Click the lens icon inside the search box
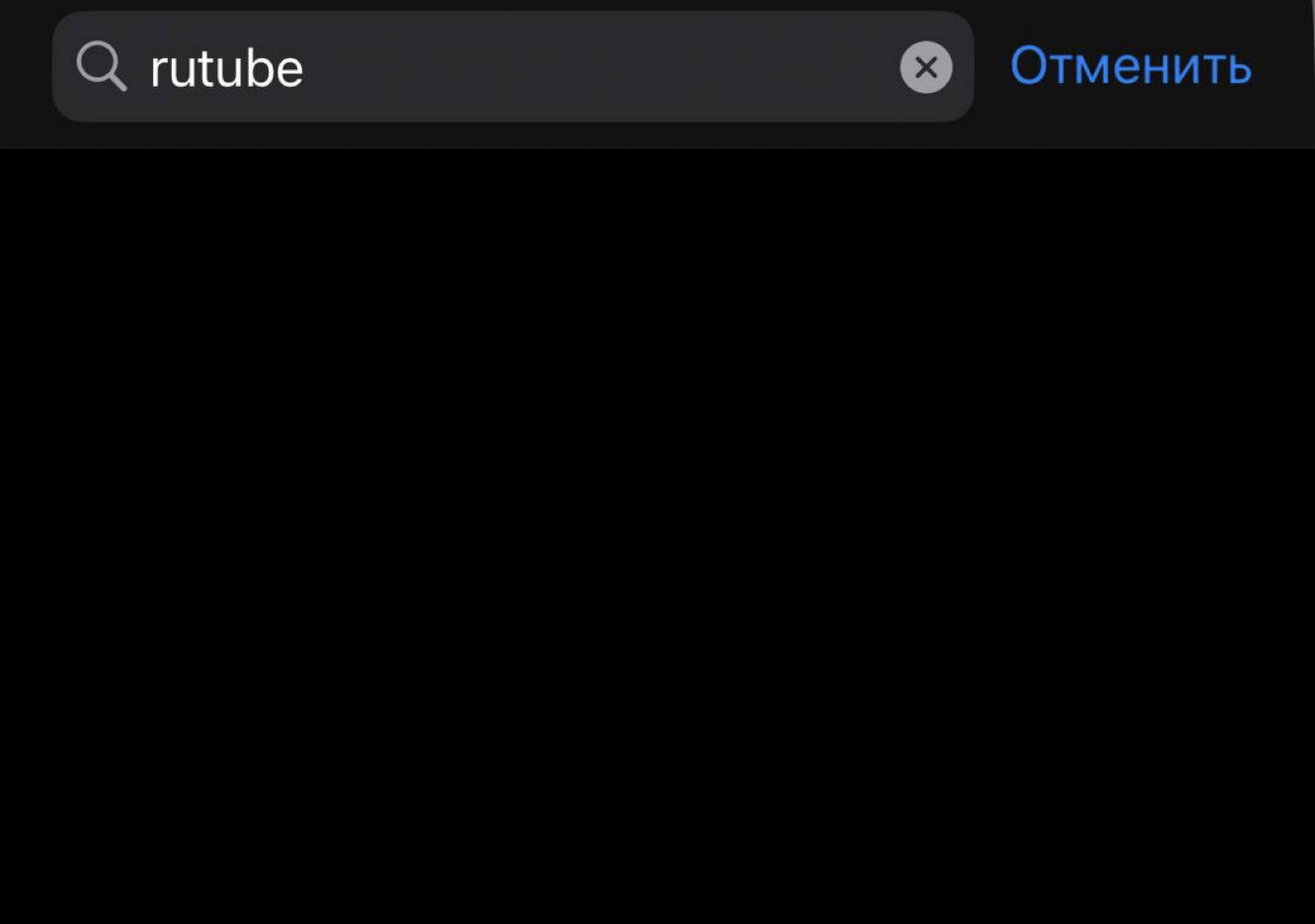Viewport: 1315px width, 924px height. pyautogui.click(x=102, y=67)
